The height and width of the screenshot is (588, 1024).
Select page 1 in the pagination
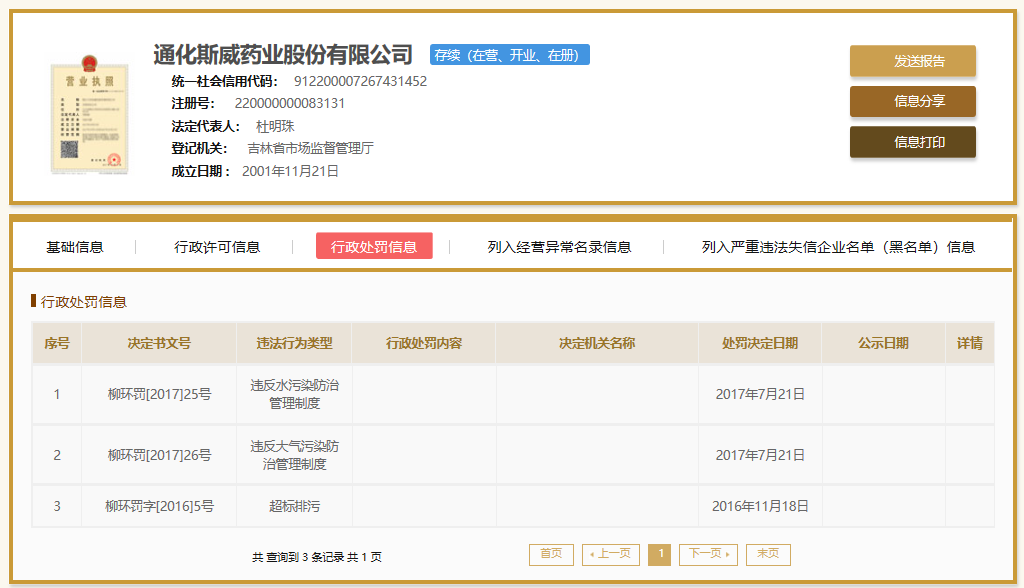click(x=660, y=554)
